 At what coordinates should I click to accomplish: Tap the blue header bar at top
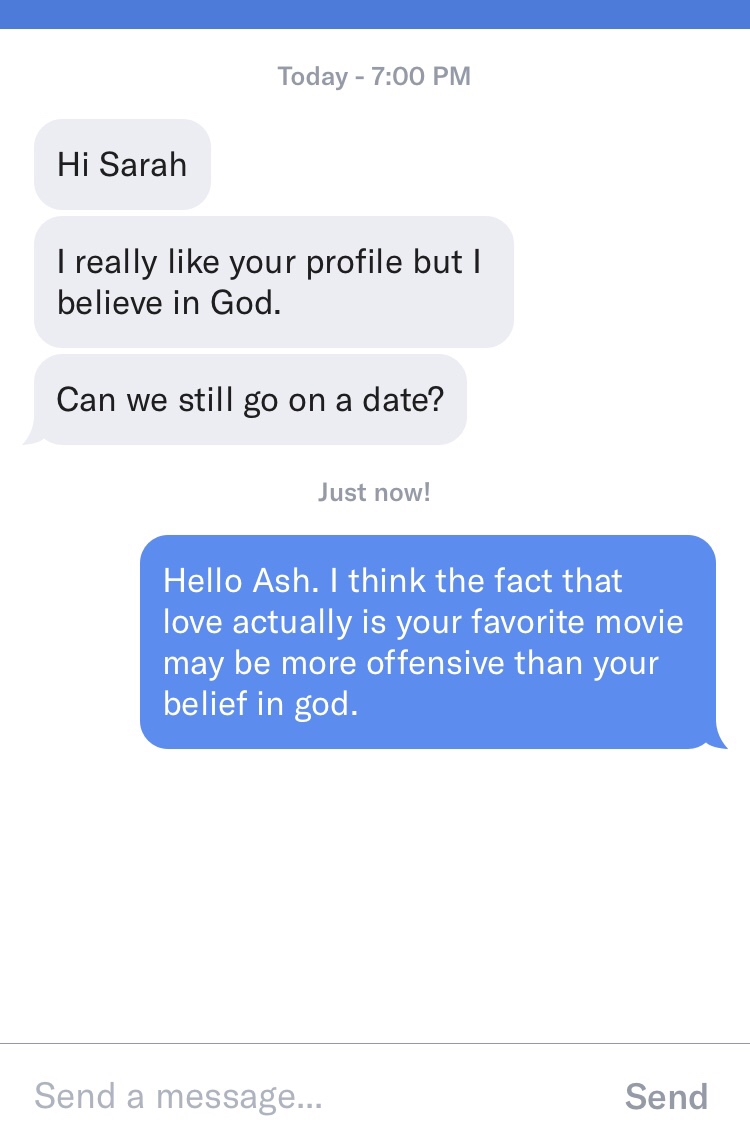(375, 14)
